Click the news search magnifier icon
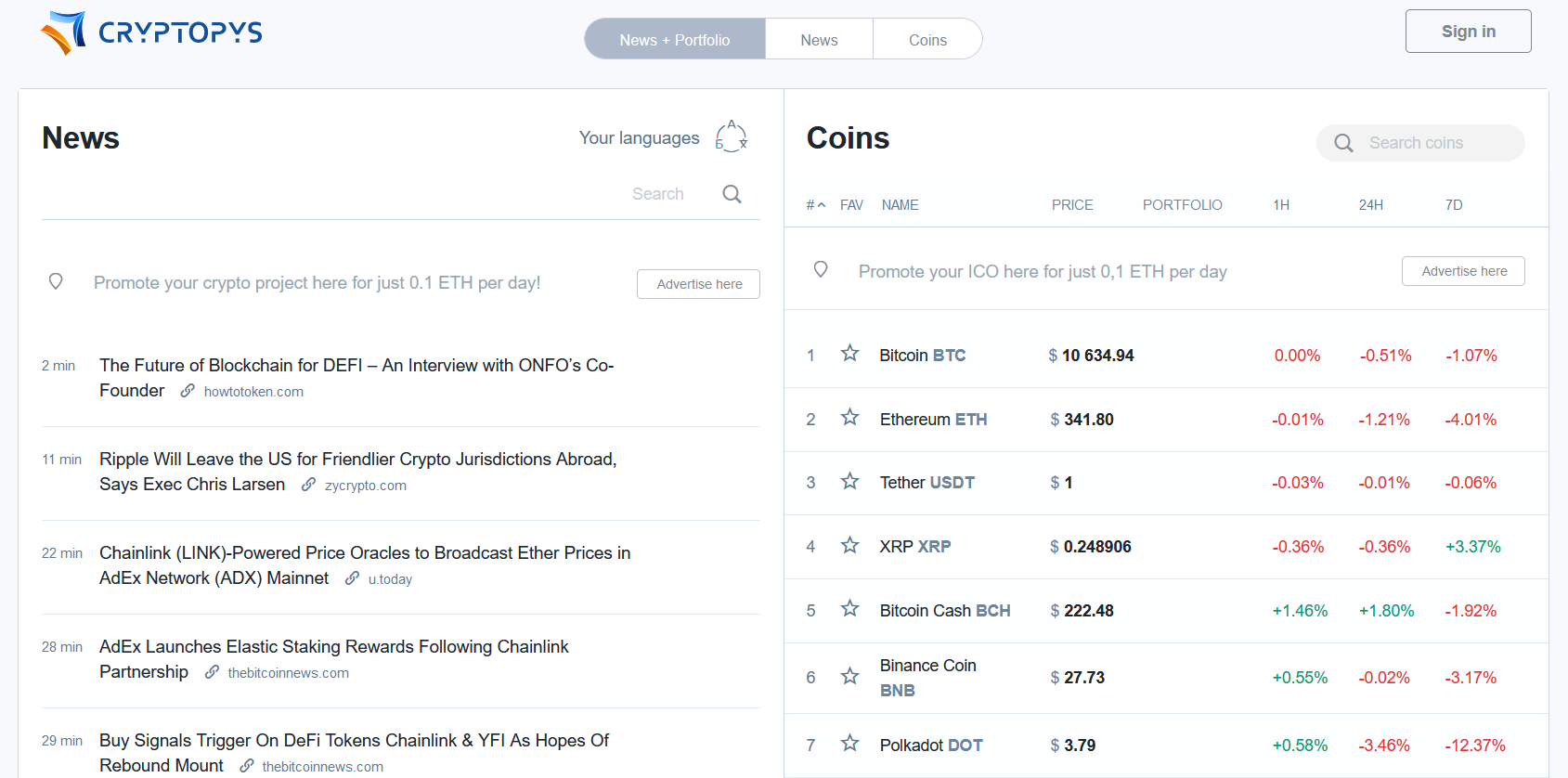This screenshot has height=778, width=1568. (x=732, y=194)
